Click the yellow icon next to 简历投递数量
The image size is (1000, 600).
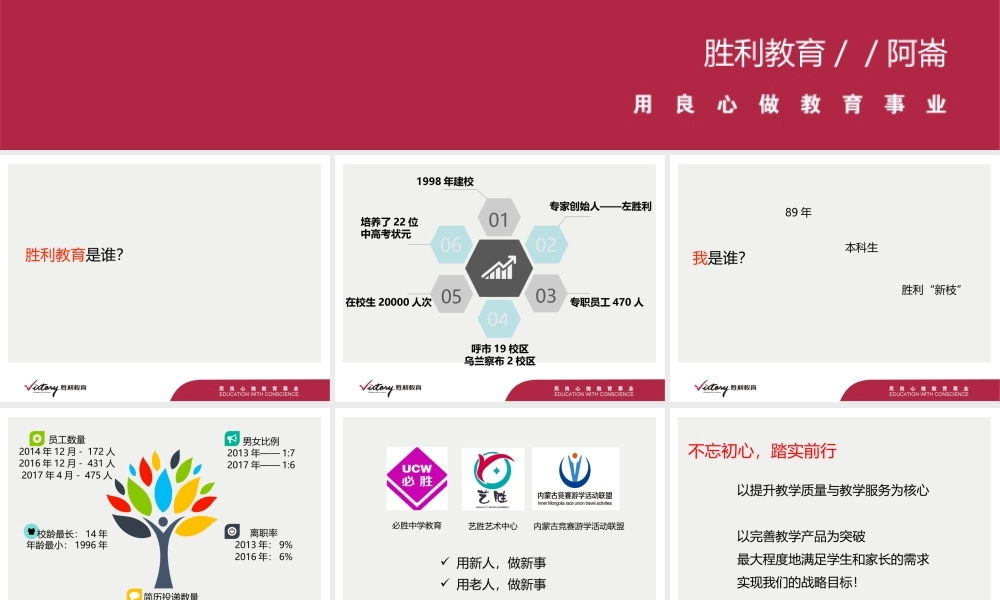[134, 596]
